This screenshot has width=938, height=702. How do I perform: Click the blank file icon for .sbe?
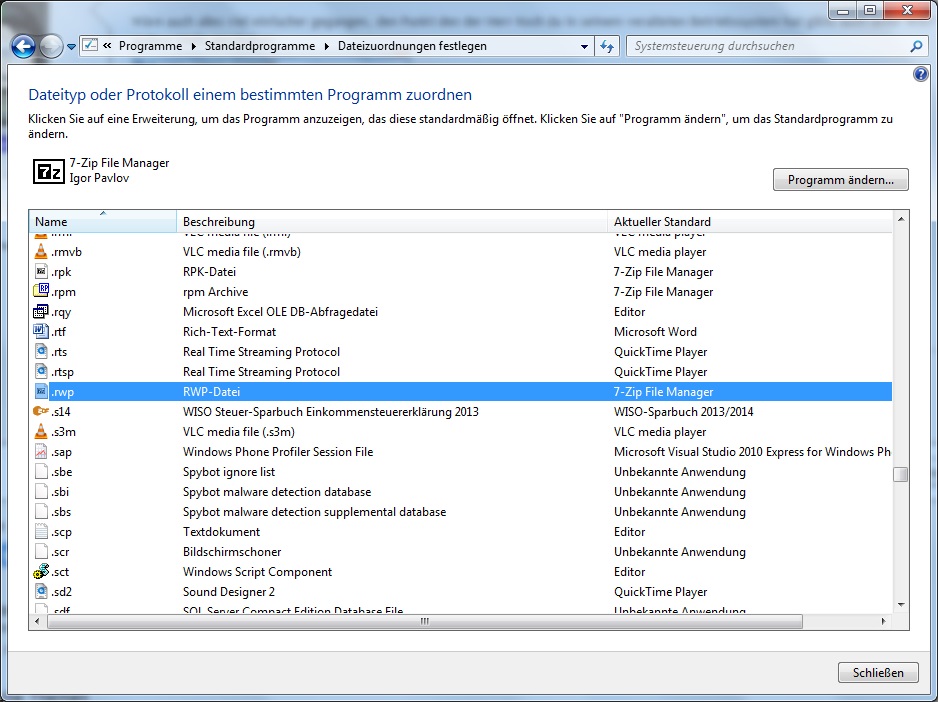click(40, 472)
